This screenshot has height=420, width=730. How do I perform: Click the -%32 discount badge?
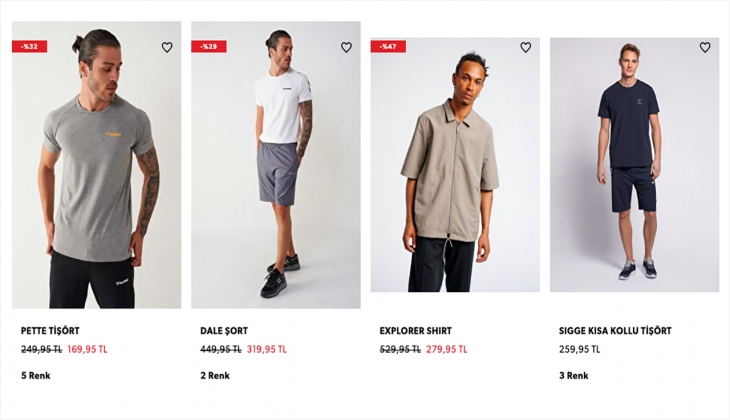[x=29, y=47]
